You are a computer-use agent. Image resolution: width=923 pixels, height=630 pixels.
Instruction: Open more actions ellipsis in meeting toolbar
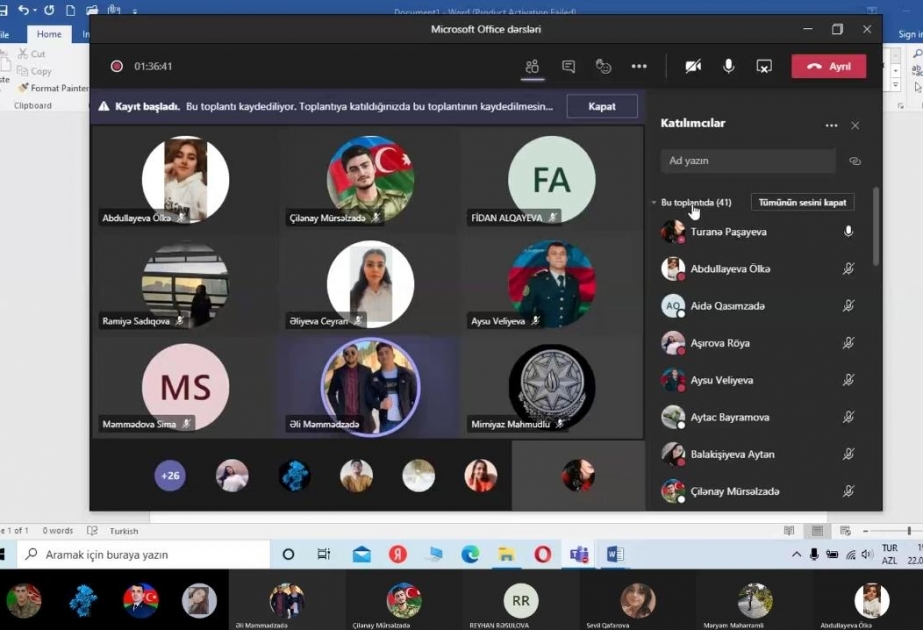(639, 67)
